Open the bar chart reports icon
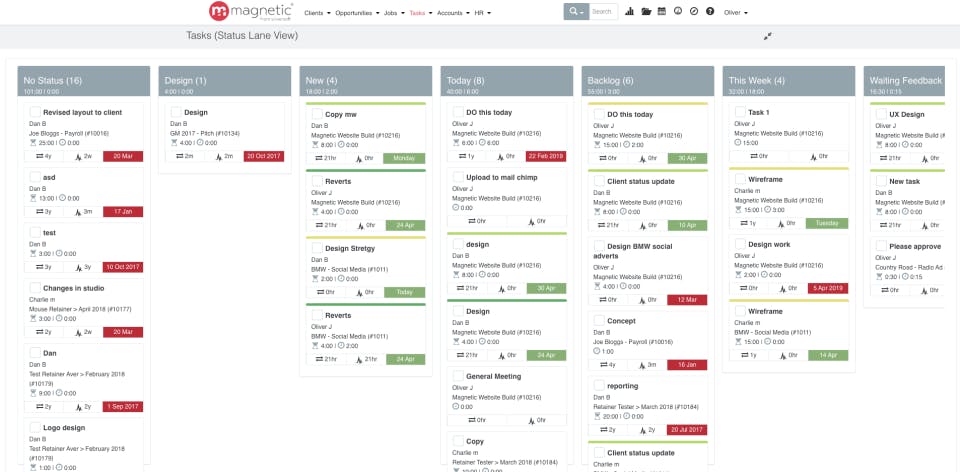The height and width of the screenshot is (472, 960). [x=629, y=12]
